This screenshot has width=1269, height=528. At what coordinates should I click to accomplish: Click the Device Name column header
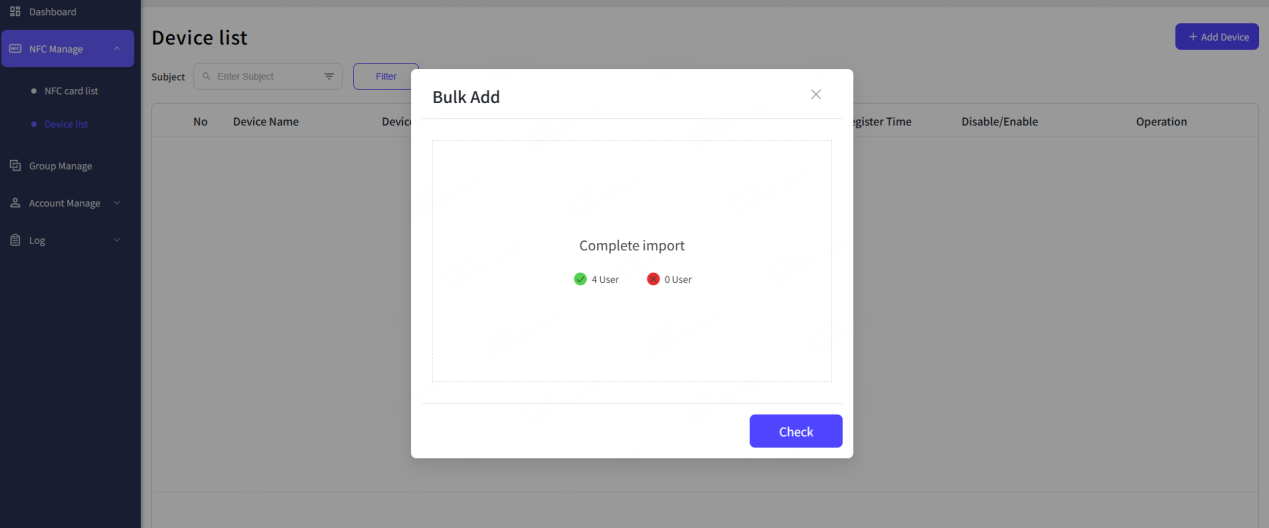point(265,122)
